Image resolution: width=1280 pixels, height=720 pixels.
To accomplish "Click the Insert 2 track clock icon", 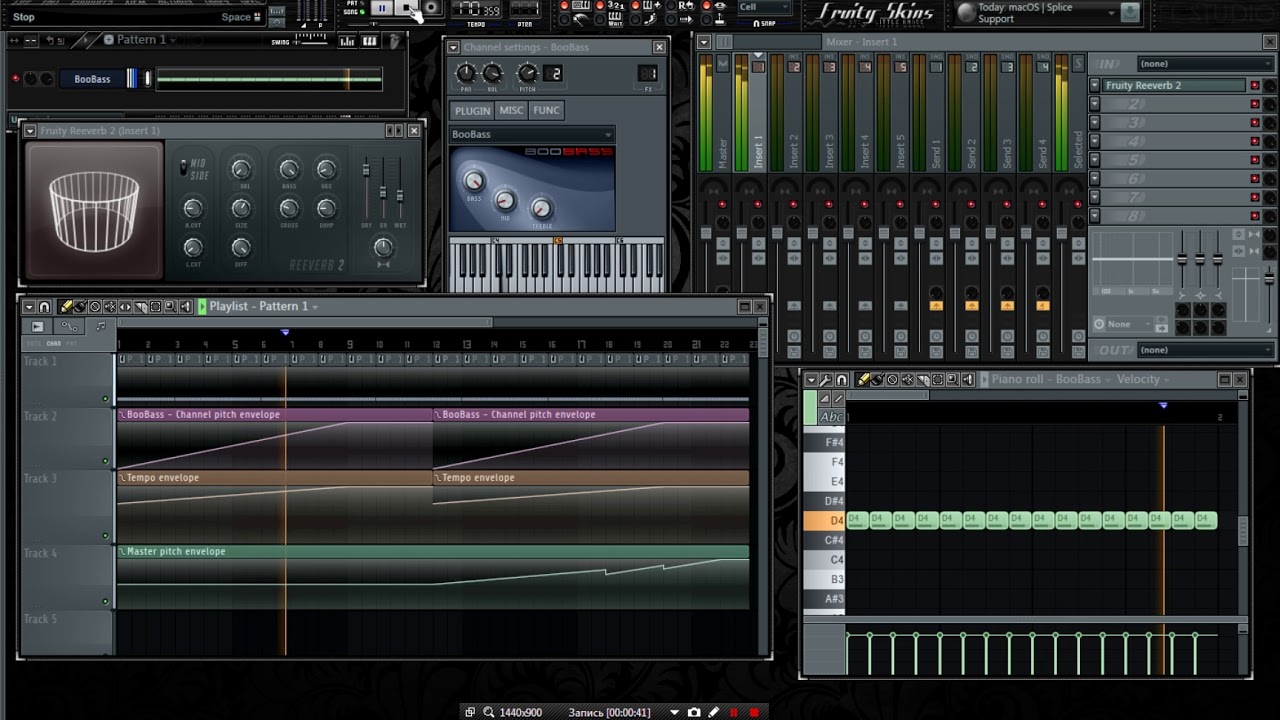I will [x=794, y=336].
